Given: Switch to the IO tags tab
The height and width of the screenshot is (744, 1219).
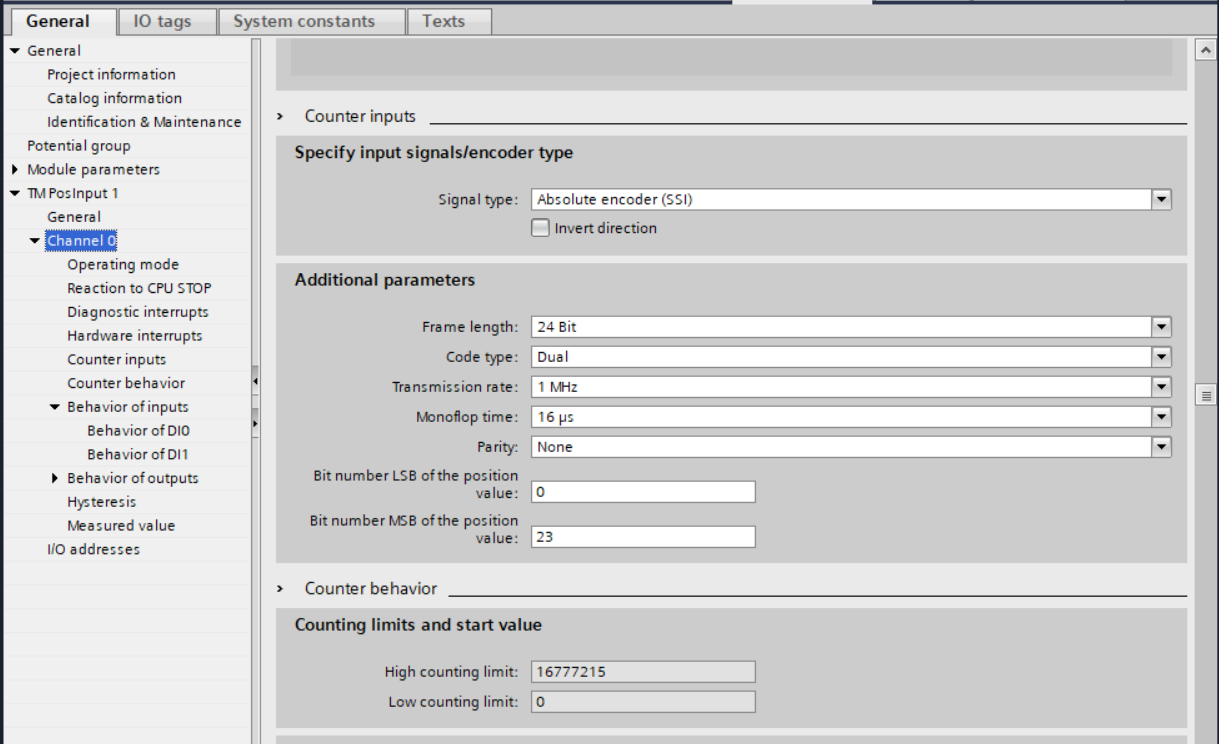Looking at the screenshot, I should 161,21.
